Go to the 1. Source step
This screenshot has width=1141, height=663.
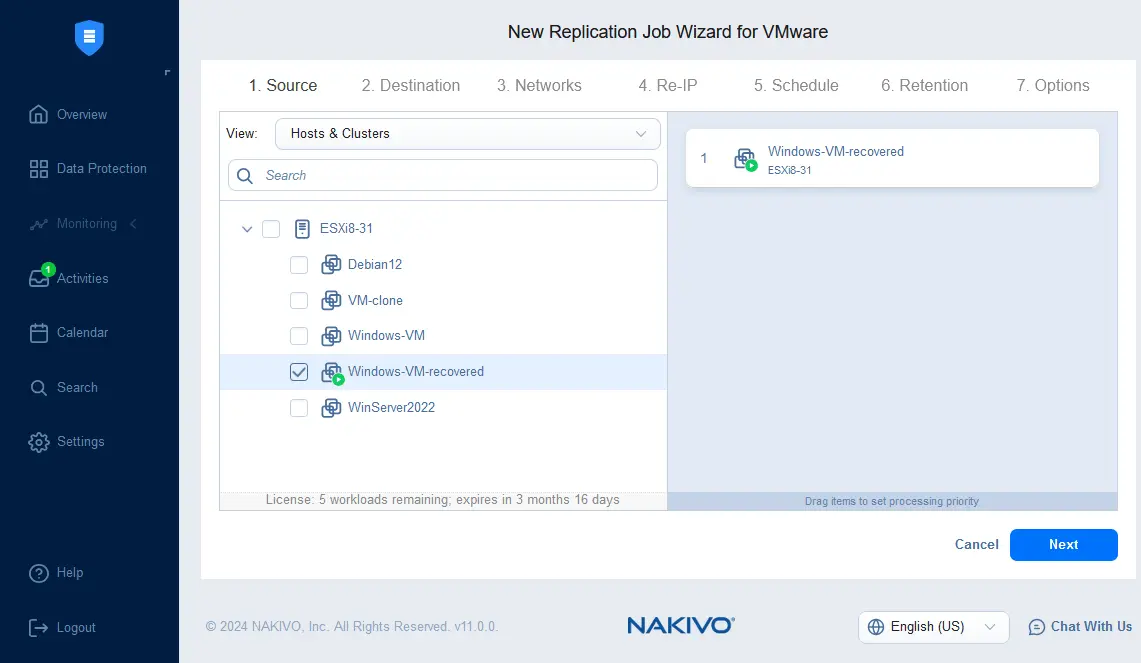283,85
